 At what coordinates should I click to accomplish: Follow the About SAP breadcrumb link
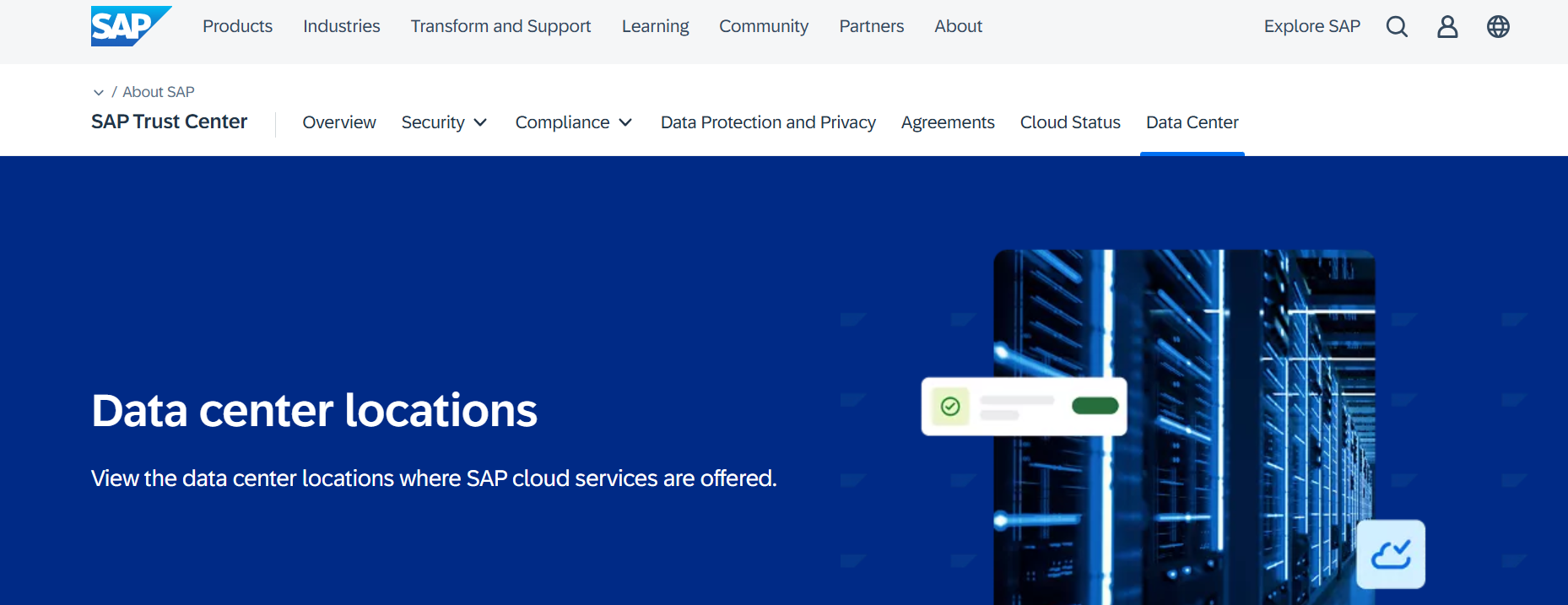pos(159,92)
